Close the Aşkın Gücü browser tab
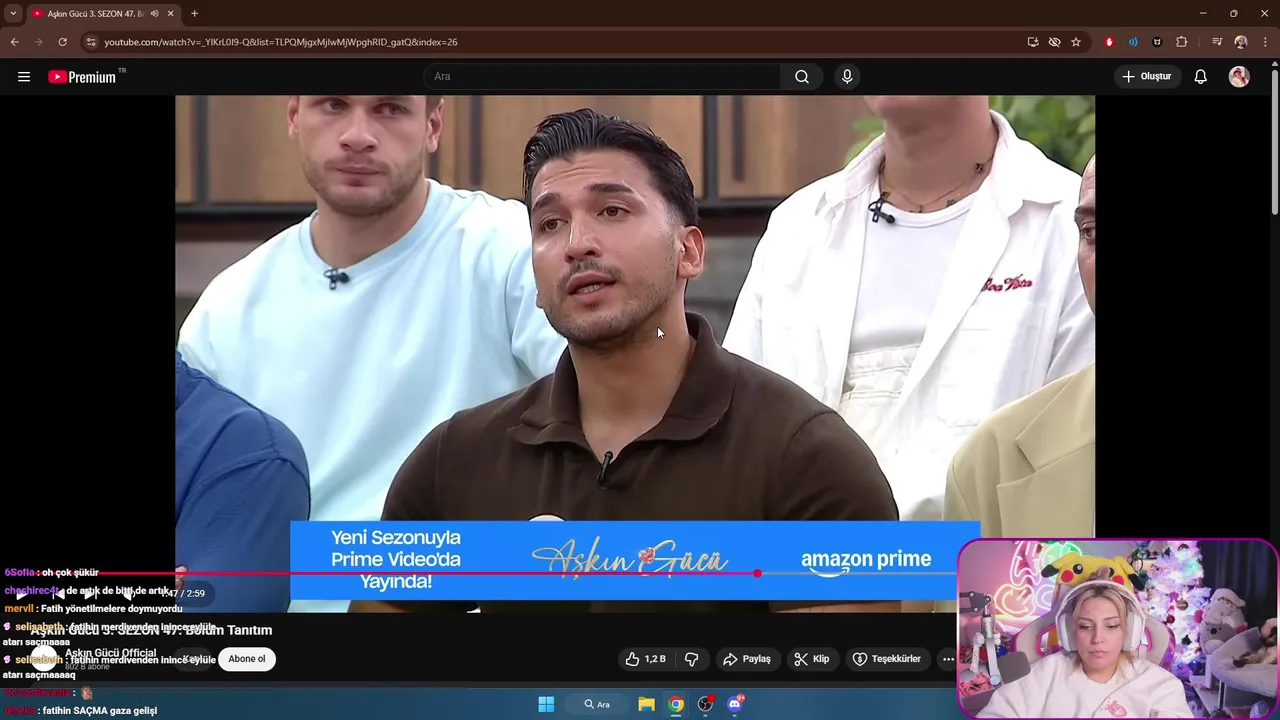Image resolution: width=1280 pixels, height=720 pixels. 170,14
